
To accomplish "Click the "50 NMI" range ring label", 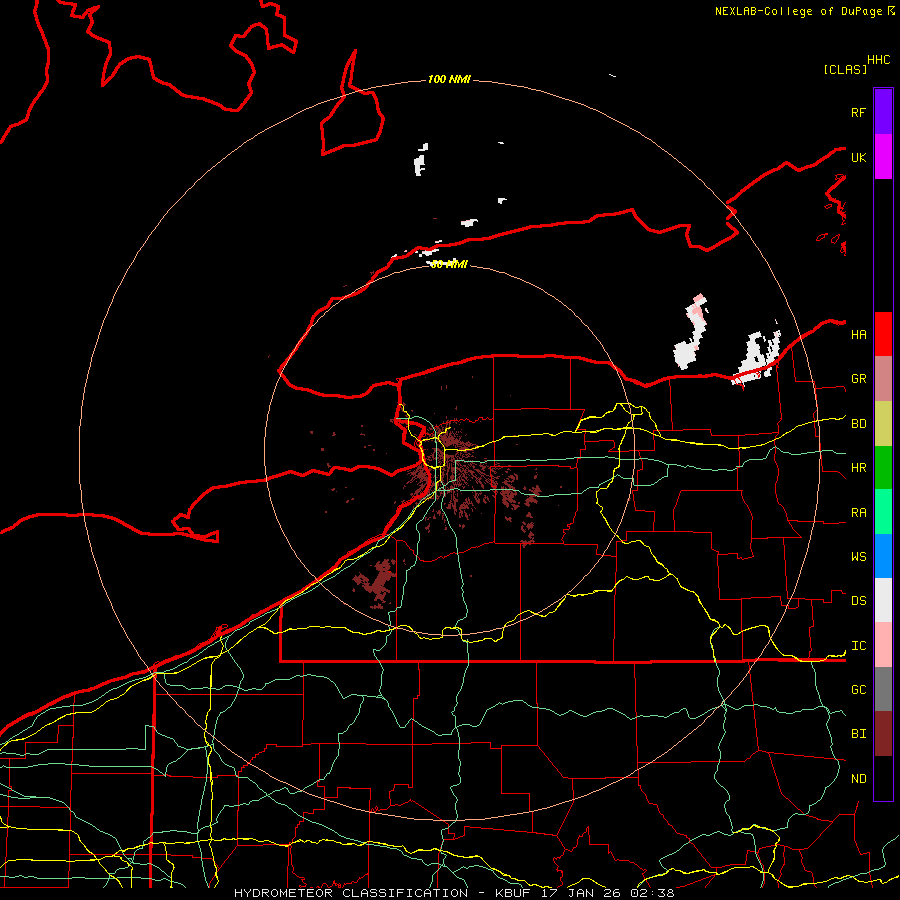I will [449, 264].
